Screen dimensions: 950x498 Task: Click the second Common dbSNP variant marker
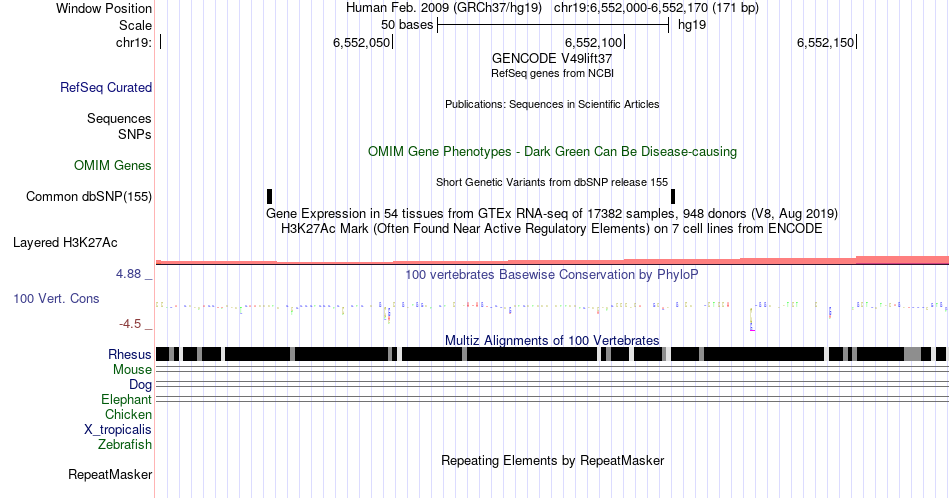click(673, 196)
